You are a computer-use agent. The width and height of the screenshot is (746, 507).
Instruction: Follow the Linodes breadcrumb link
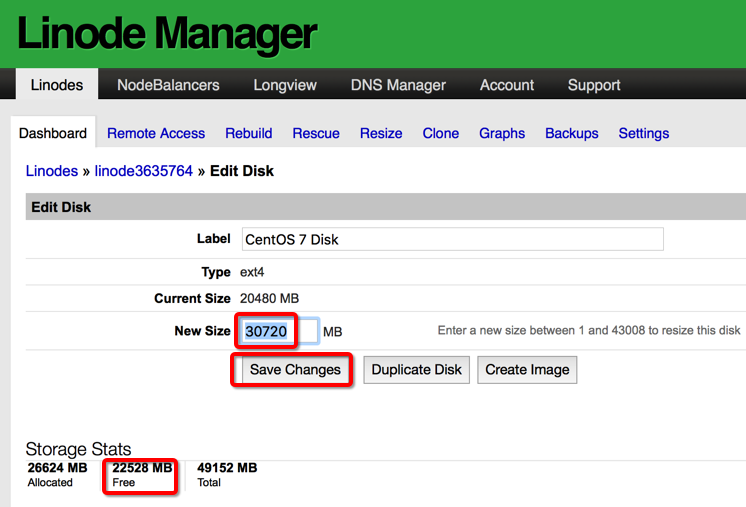point(52,171)
